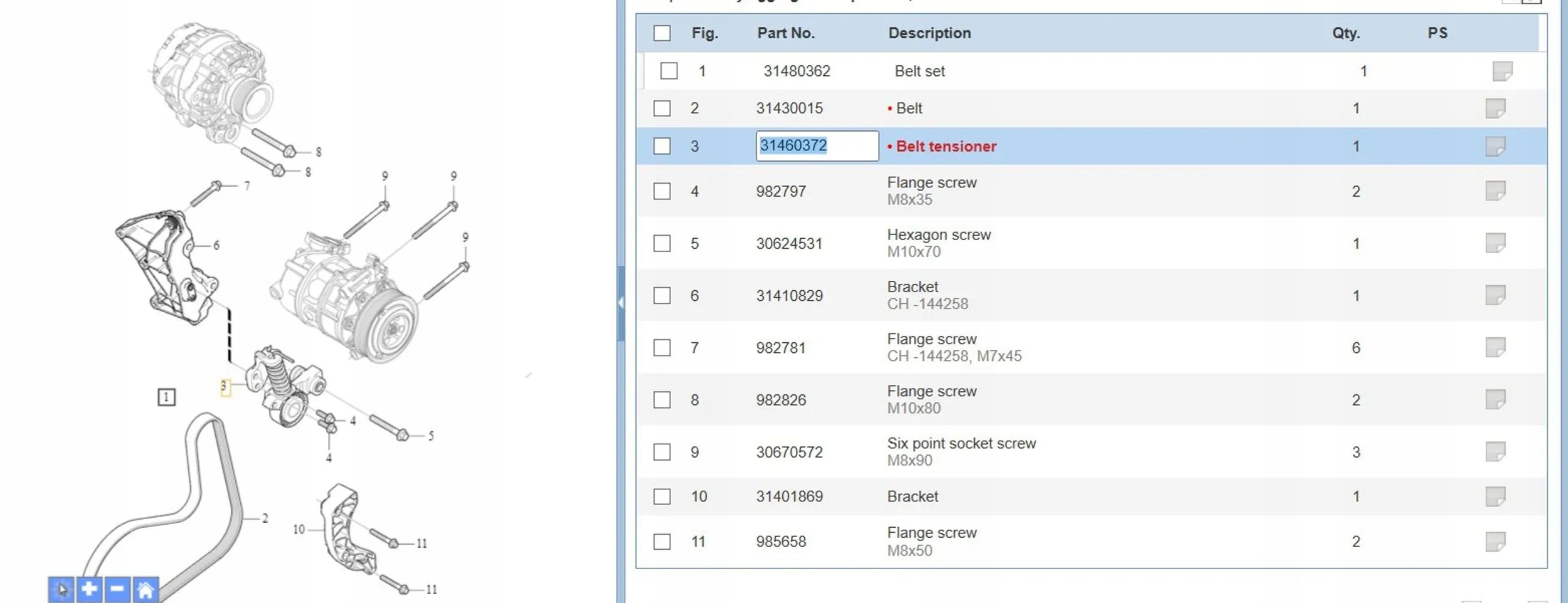The width and height of the screenshot is (1568, 603).
Task: Reset diagram view with the home icon
Action: 146,589
